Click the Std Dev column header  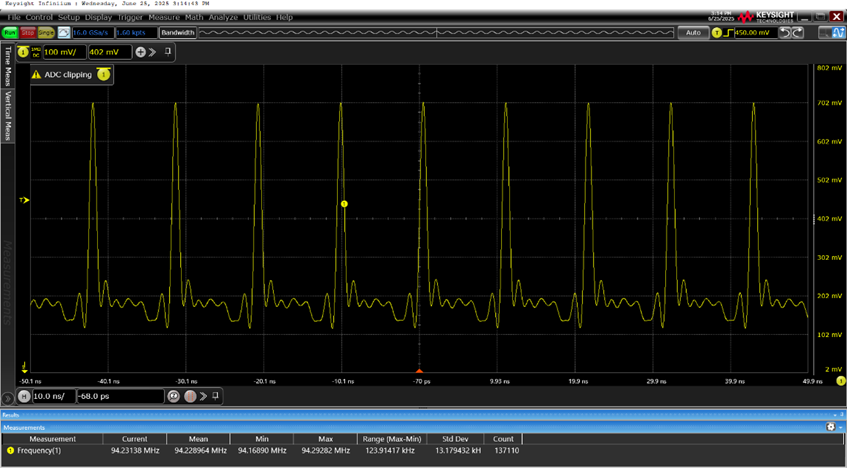[455, 439]
